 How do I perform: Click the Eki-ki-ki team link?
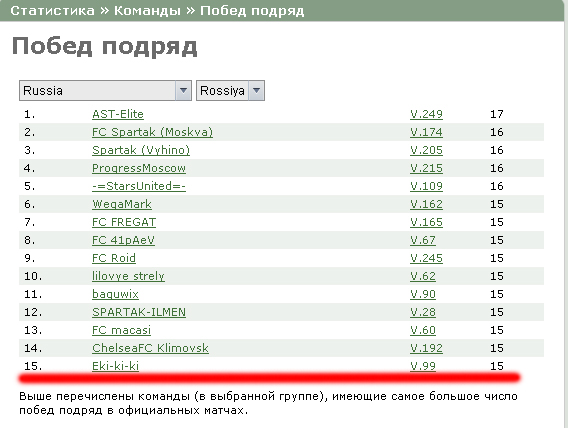tap(116, 366)
